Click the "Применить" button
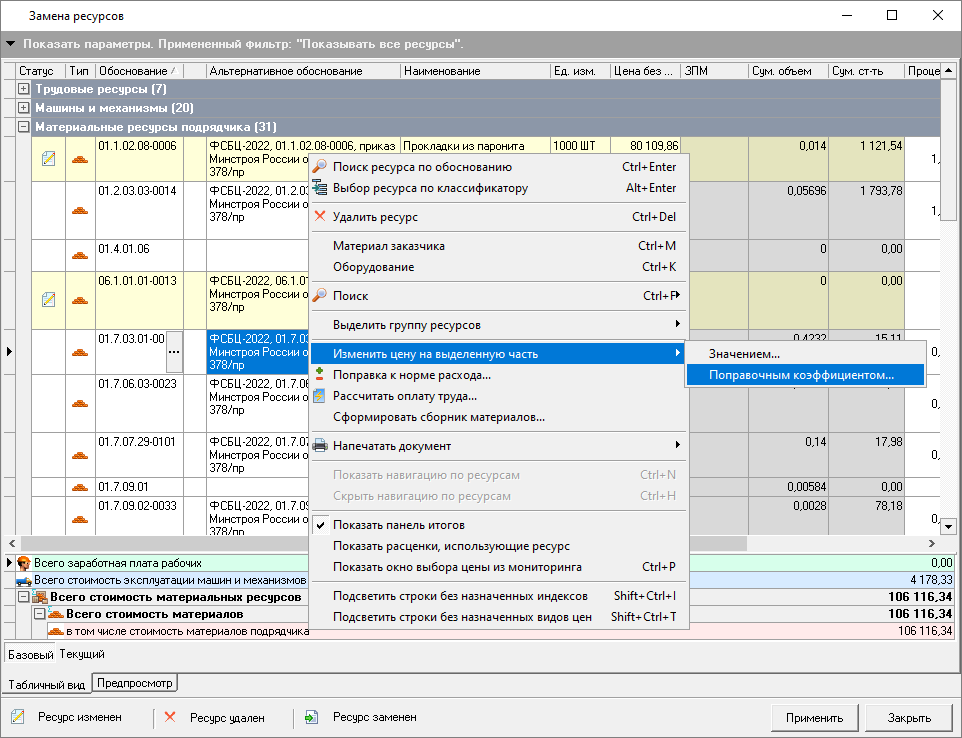 815,717
